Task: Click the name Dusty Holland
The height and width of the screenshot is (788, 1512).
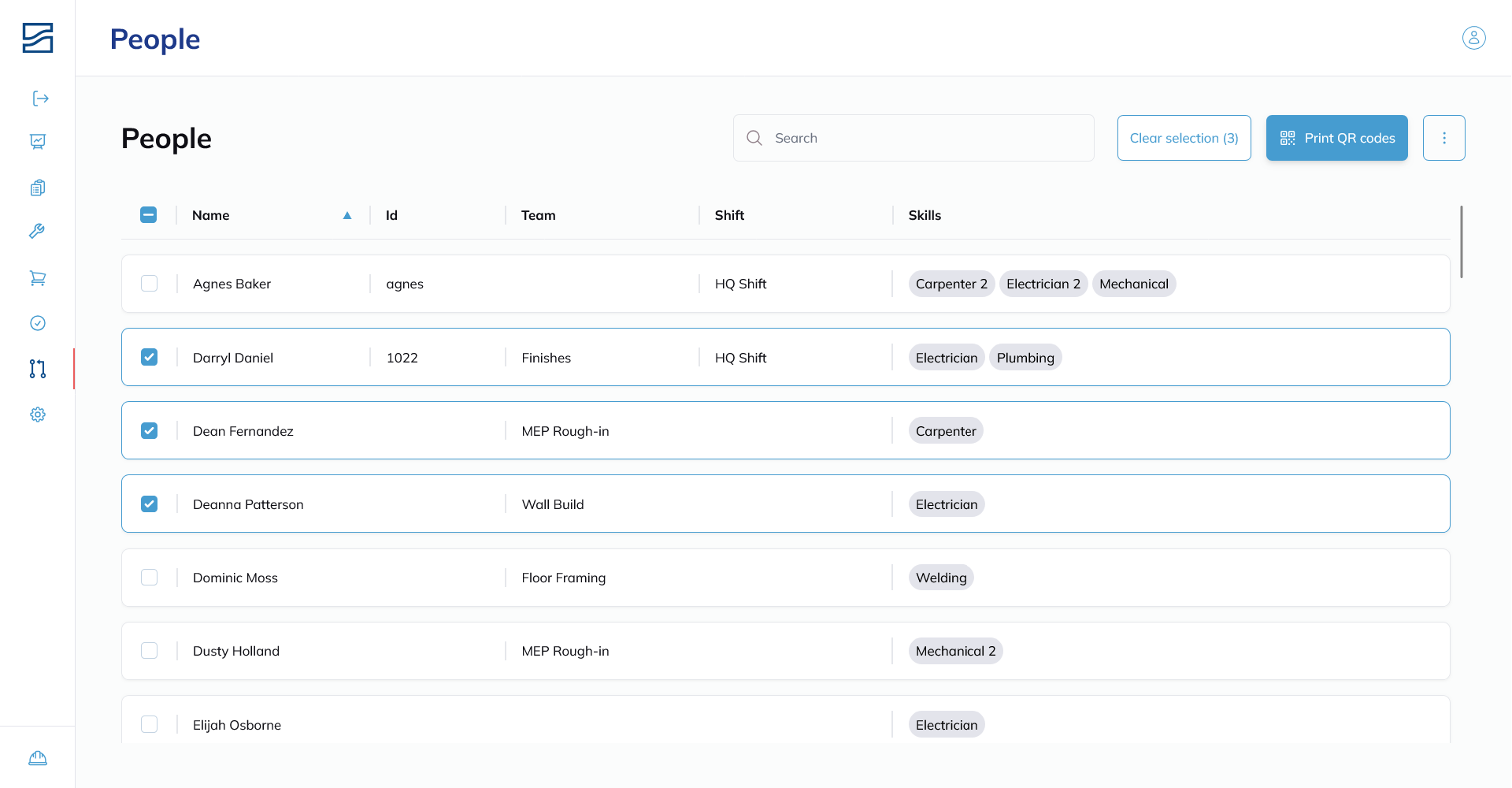Action: tap(236, 651)
